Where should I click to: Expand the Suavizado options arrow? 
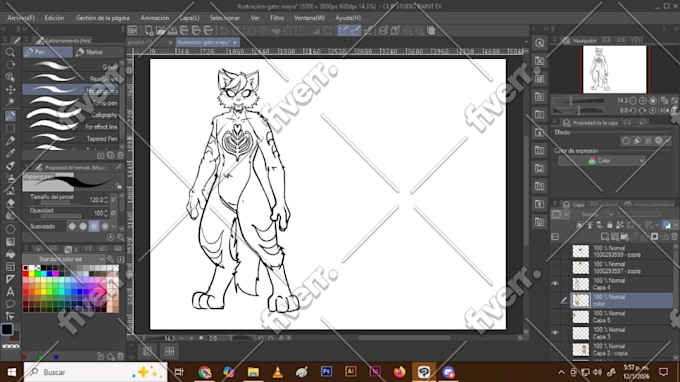tap(114, 226)
